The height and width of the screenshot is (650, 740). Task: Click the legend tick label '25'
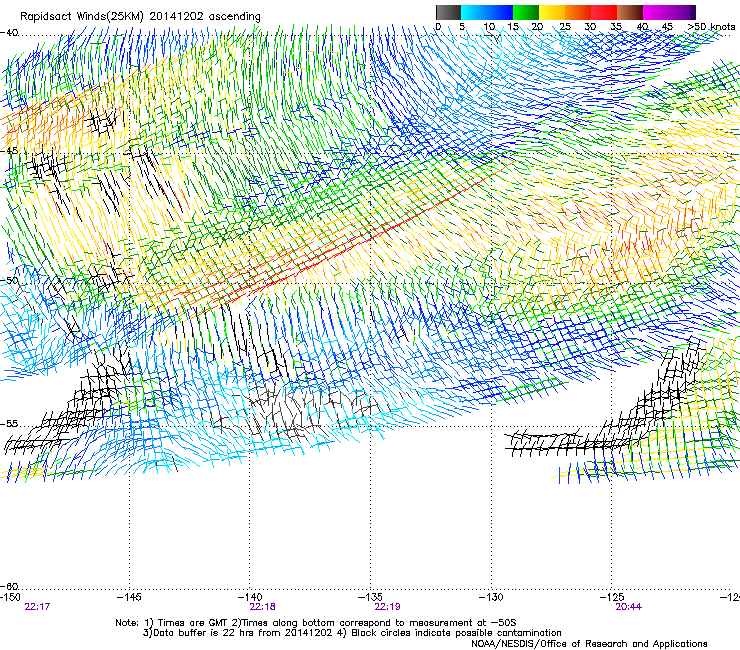point(564,27)
